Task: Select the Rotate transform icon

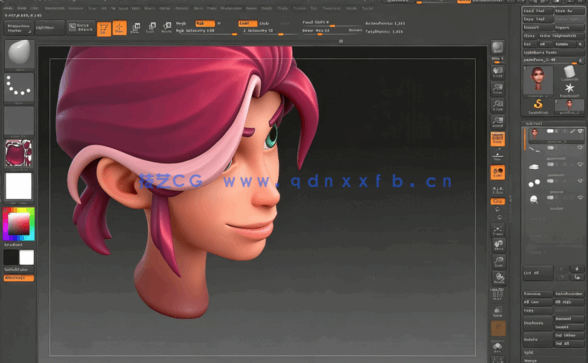Action: (x=166, y=28)
